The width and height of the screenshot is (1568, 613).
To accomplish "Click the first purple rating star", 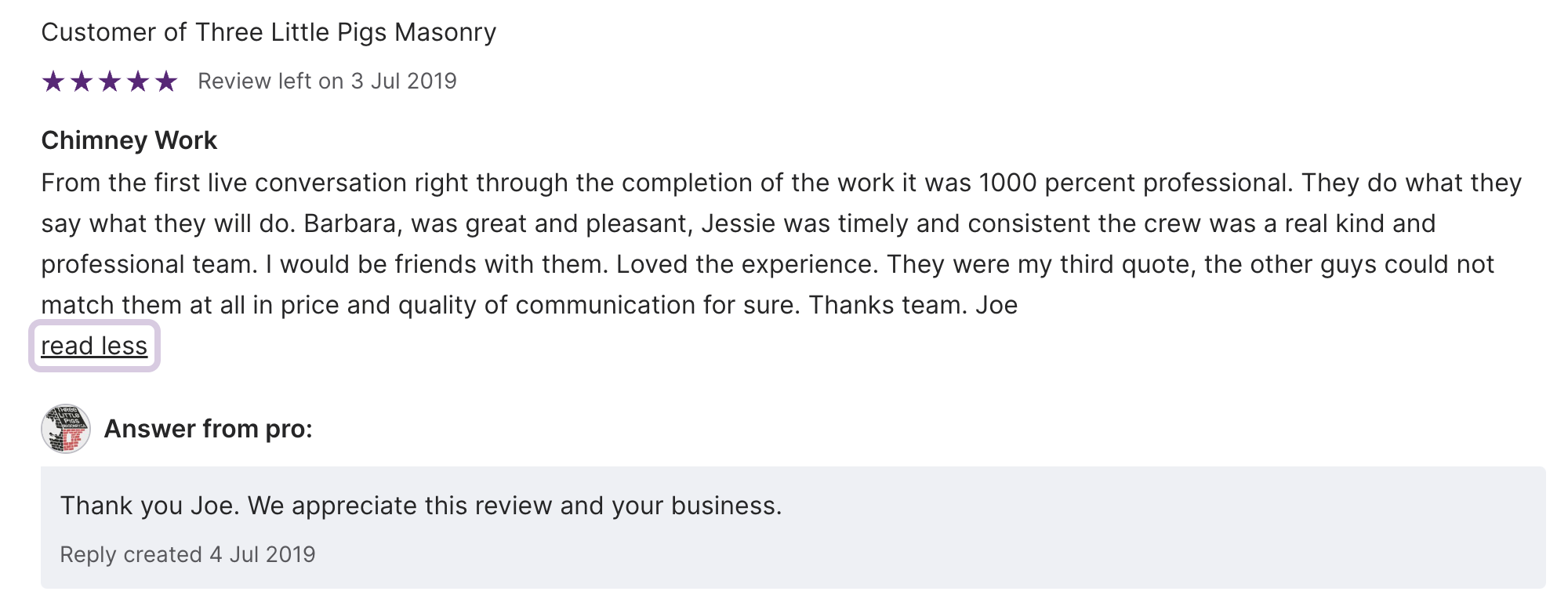I will click(x=53, y=82).
